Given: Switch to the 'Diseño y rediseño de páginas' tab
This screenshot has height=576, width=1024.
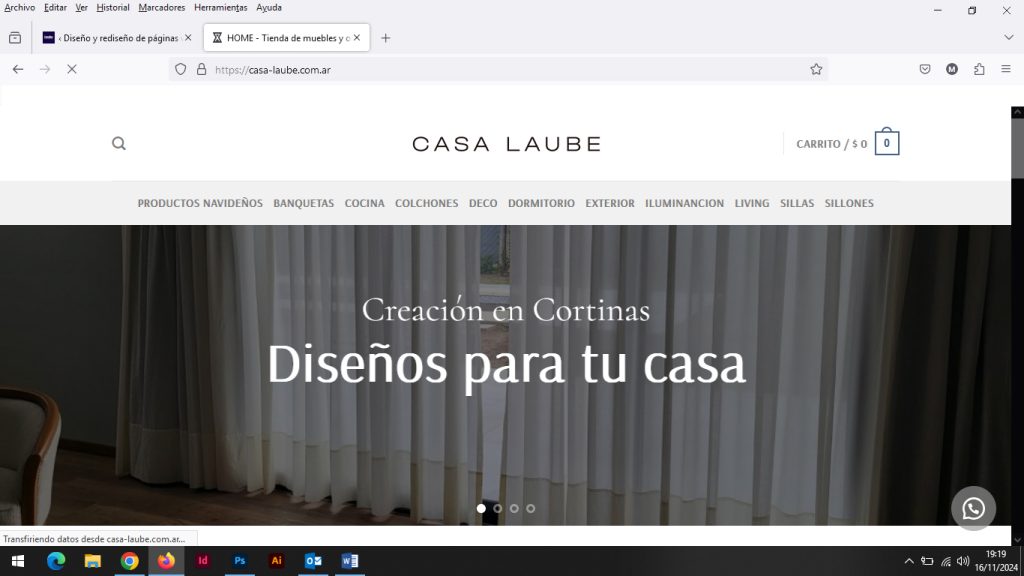Looking at the screenshot, I should coord(118,38).
